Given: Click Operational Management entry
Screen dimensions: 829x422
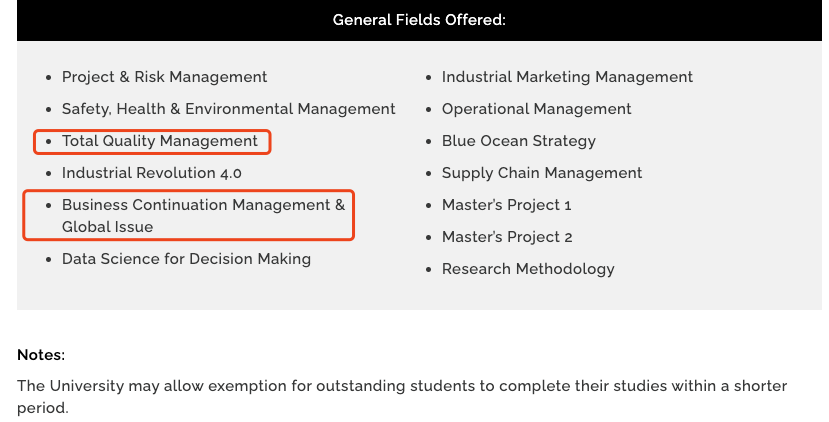Looking at the screenshot, I should 537,109.
